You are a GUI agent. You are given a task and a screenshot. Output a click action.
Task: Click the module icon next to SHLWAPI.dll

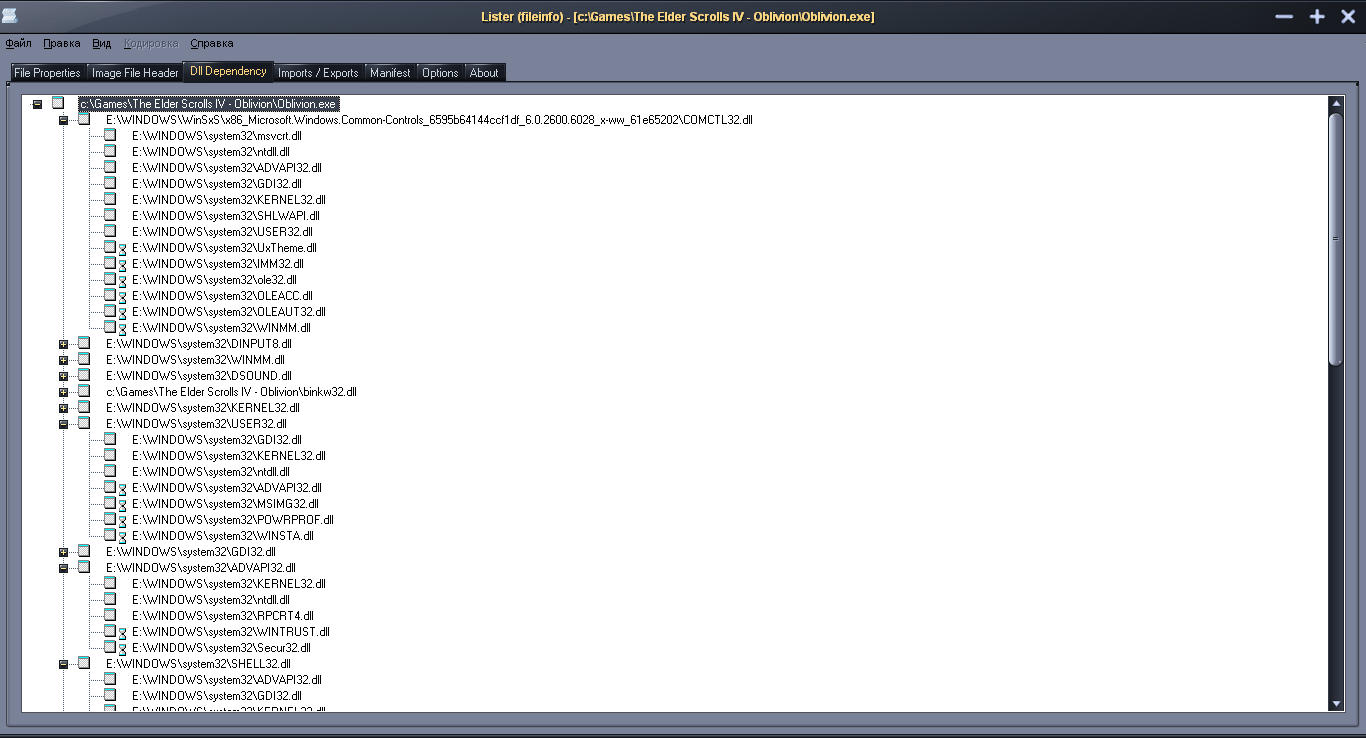pyautogui.click(x=110, y=215)
